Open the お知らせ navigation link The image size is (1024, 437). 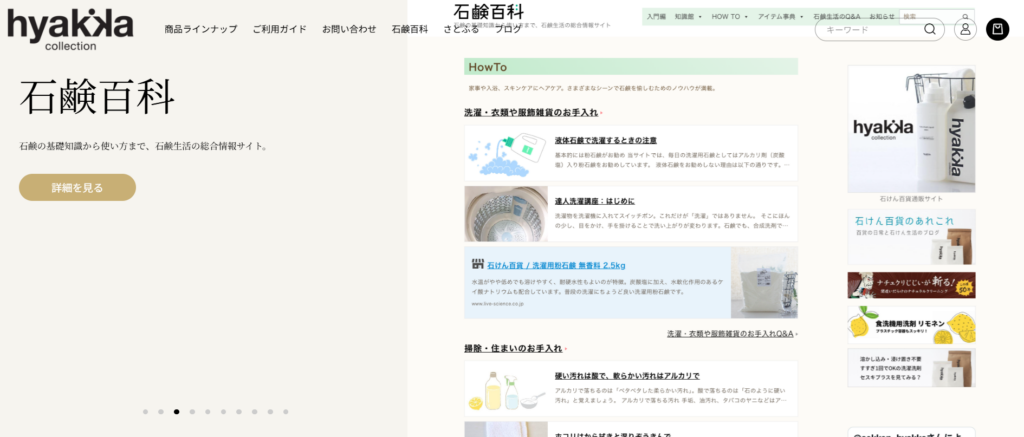click(882, 16)
